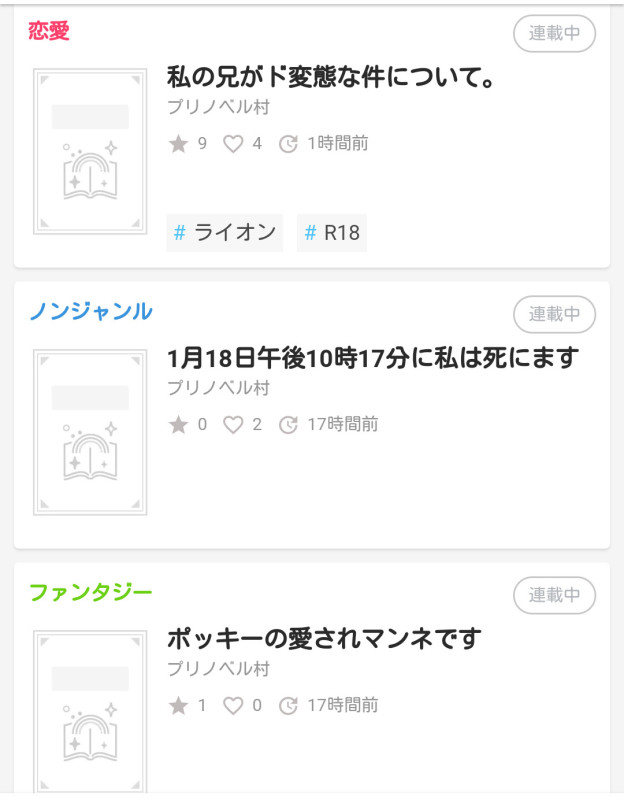Open the ファンタジー genre label
The image size is (624, 796).
[91, 592]
